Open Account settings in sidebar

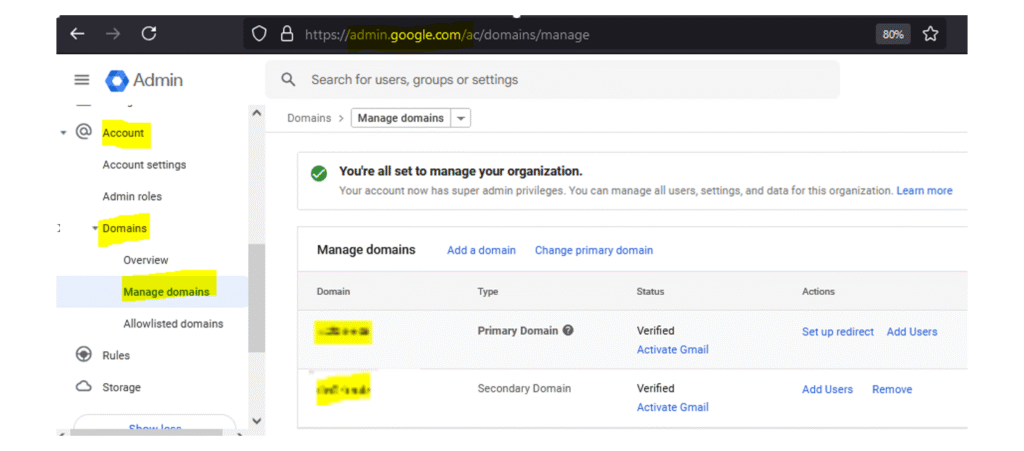click(x=144, y=165)
